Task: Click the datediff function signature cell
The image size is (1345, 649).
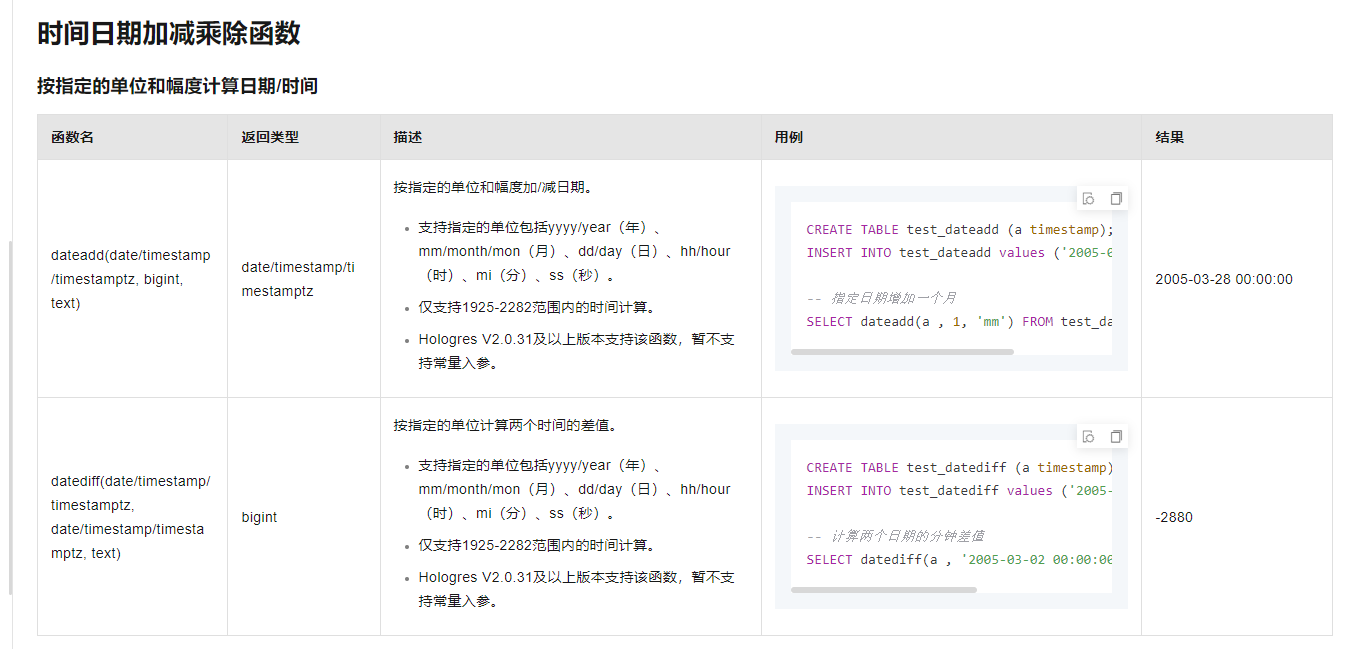Action: (x=131, y=517)
